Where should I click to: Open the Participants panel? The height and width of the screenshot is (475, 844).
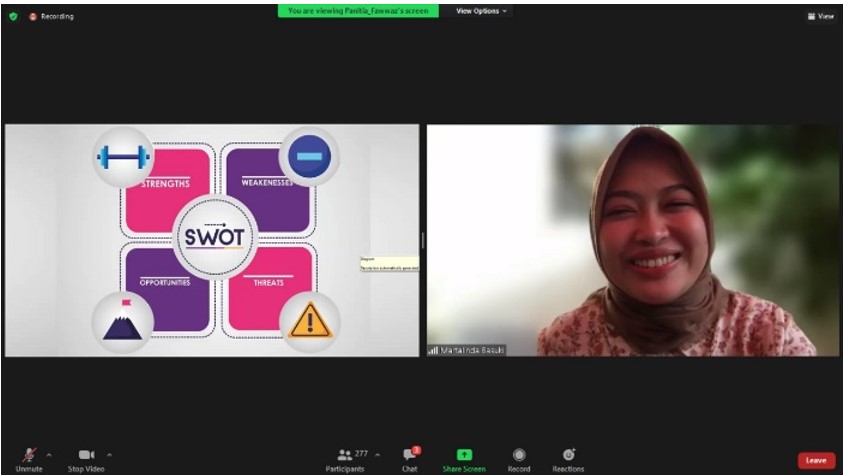(345, 454)
